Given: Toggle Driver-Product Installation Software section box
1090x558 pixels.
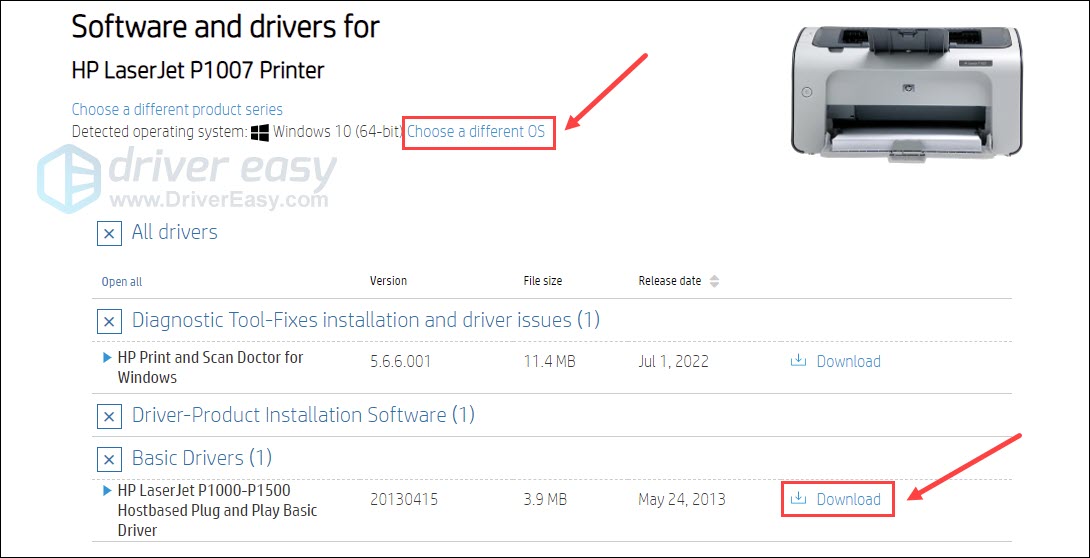Looking at the screenshot, I should pos(109,416).
